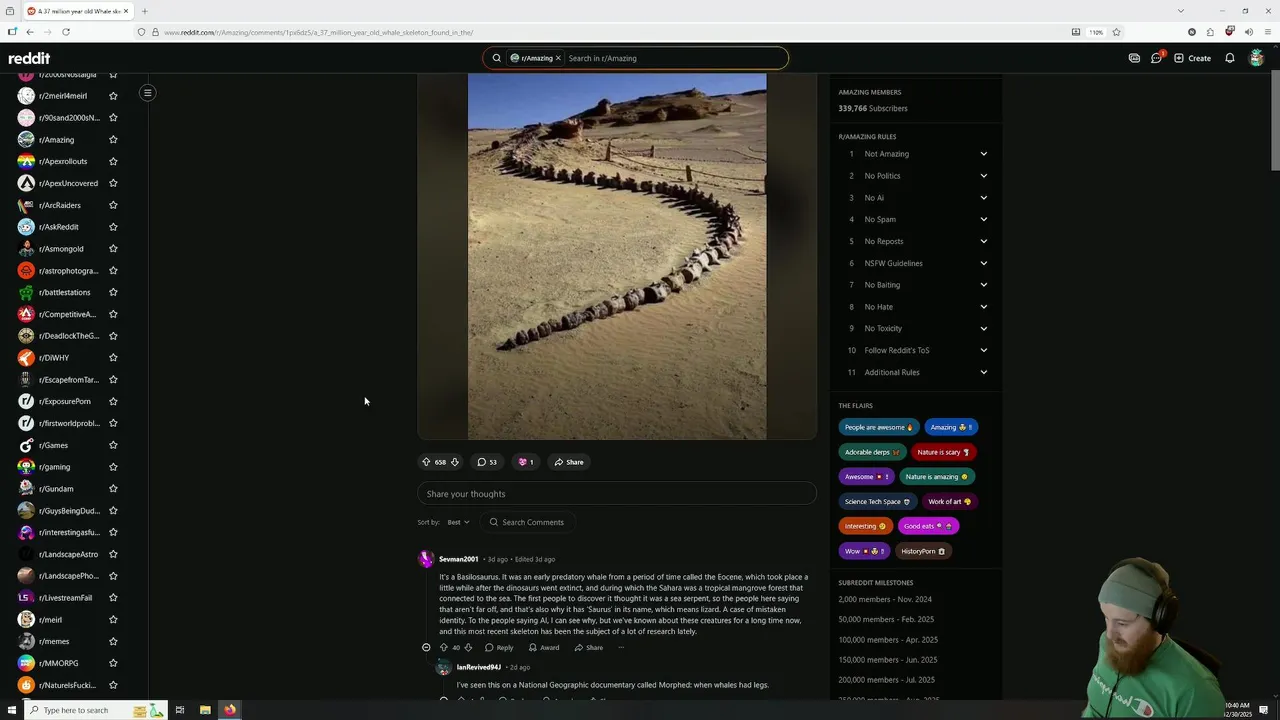
Task: Reload the page in browser toolbar
Action: pos(66,32)
